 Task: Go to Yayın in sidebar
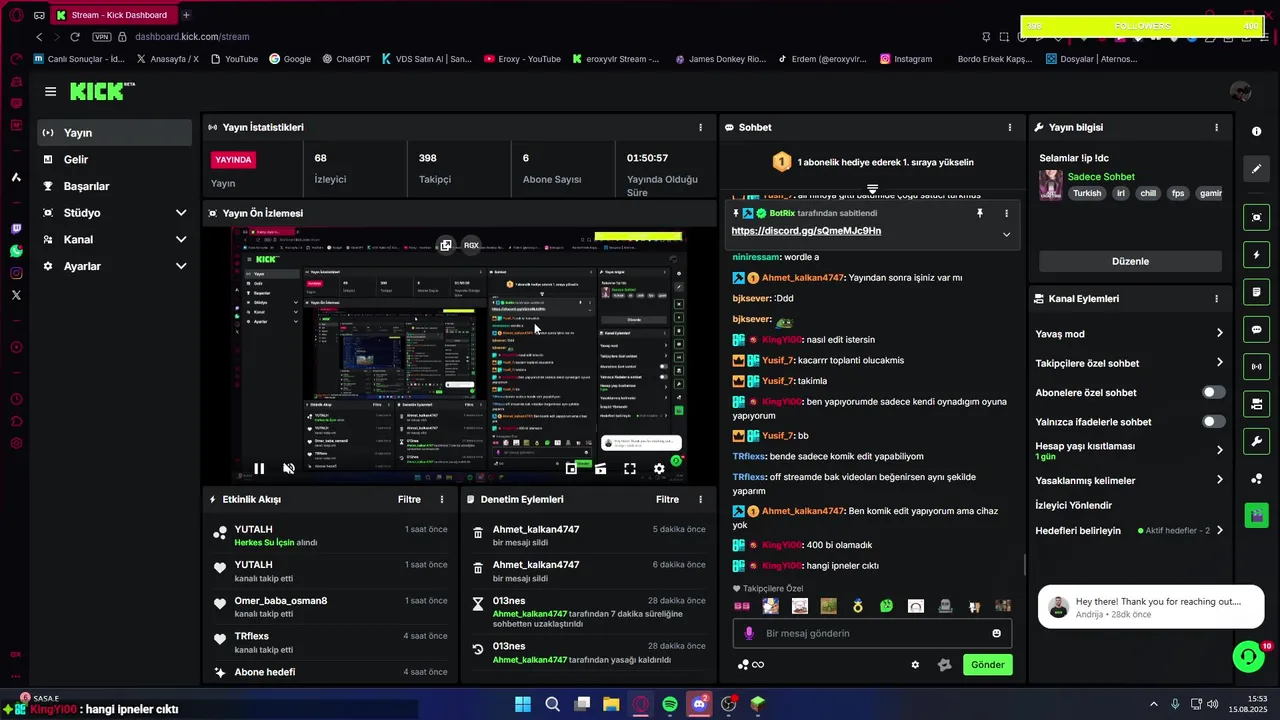pos(115,132)
